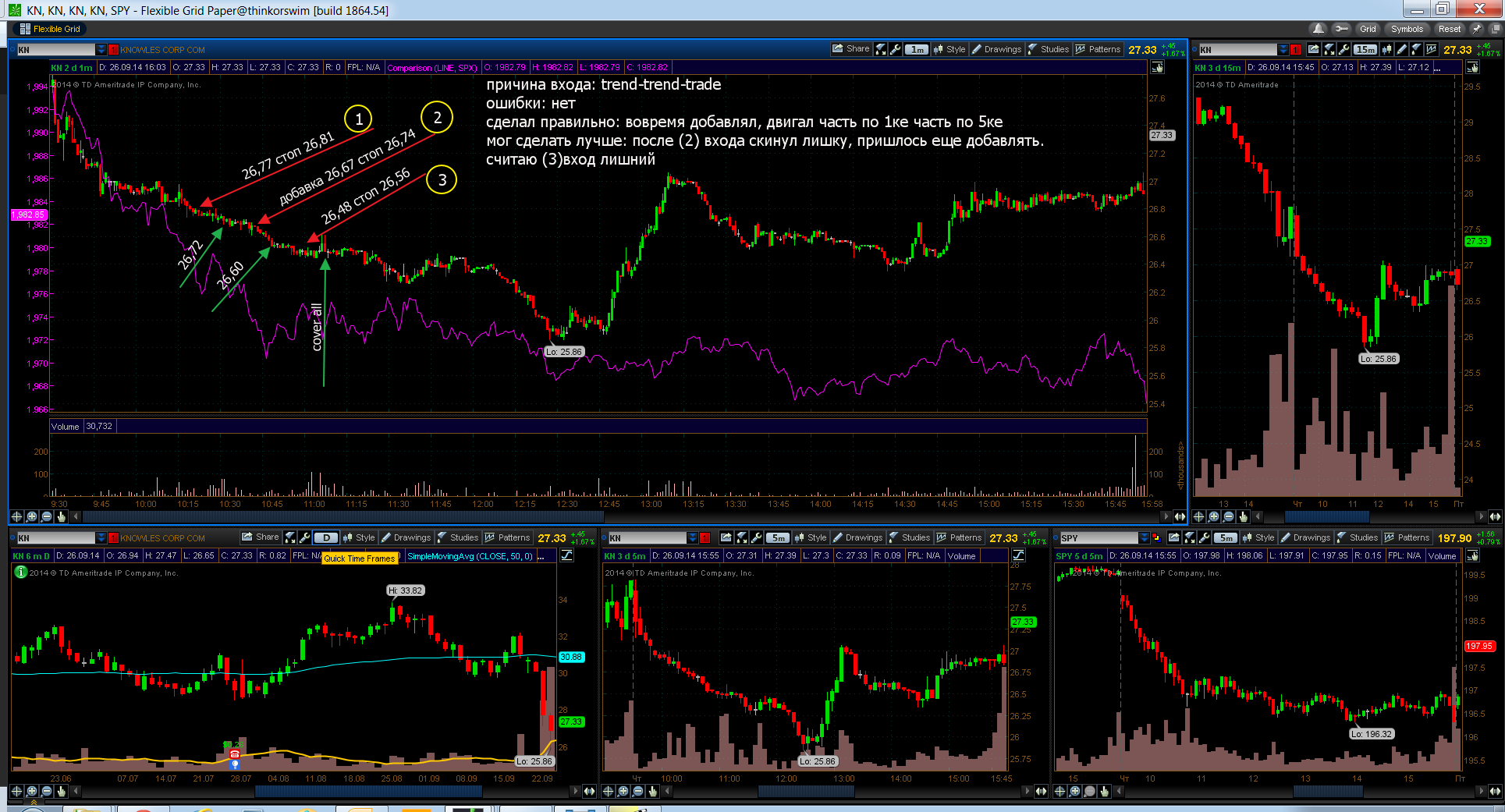Open studies flask icon on KN 15m chart
The image size is (1505, 812).
point(1416,49)
